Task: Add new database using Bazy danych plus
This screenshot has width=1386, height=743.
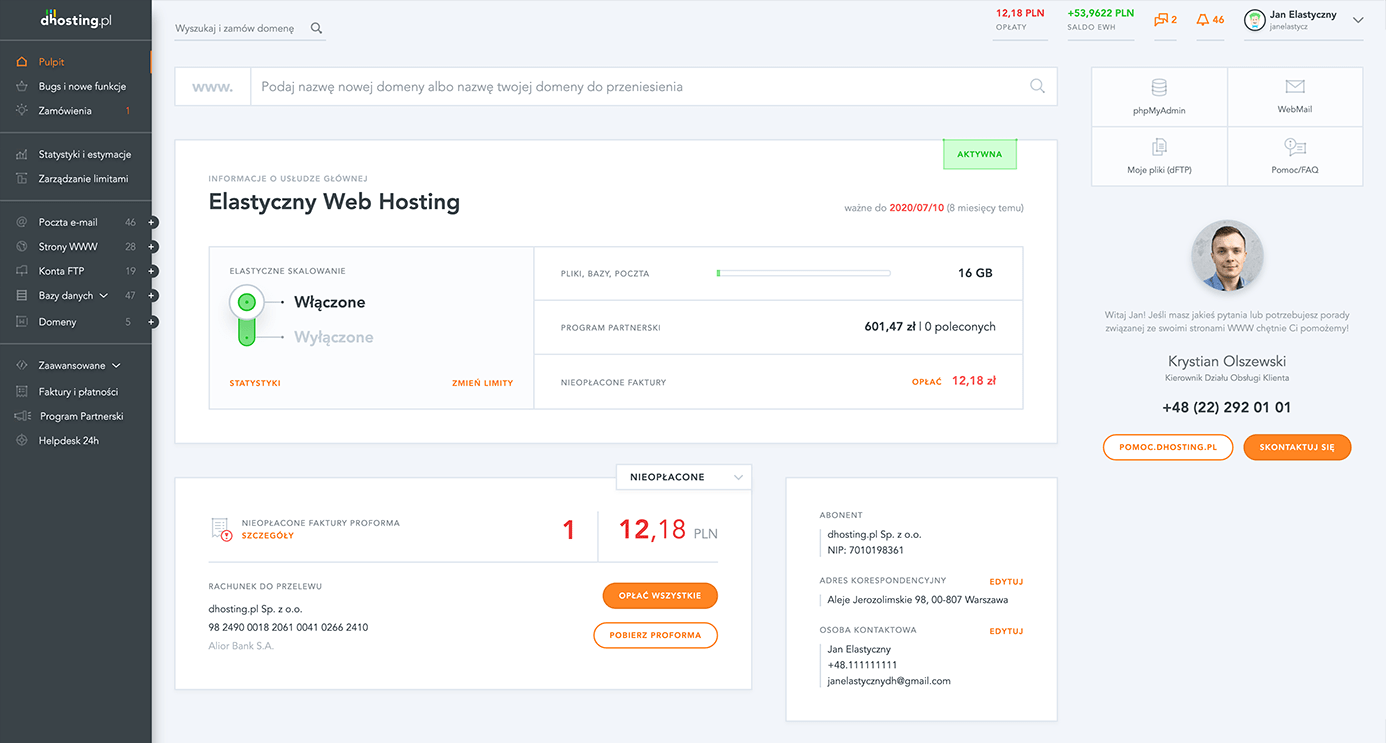Action: [152, 296]
